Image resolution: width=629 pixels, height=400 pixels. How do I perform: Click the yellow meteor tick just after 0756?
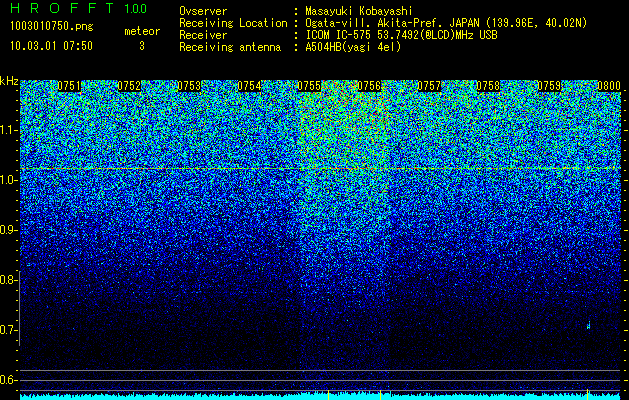pos(380,394)
